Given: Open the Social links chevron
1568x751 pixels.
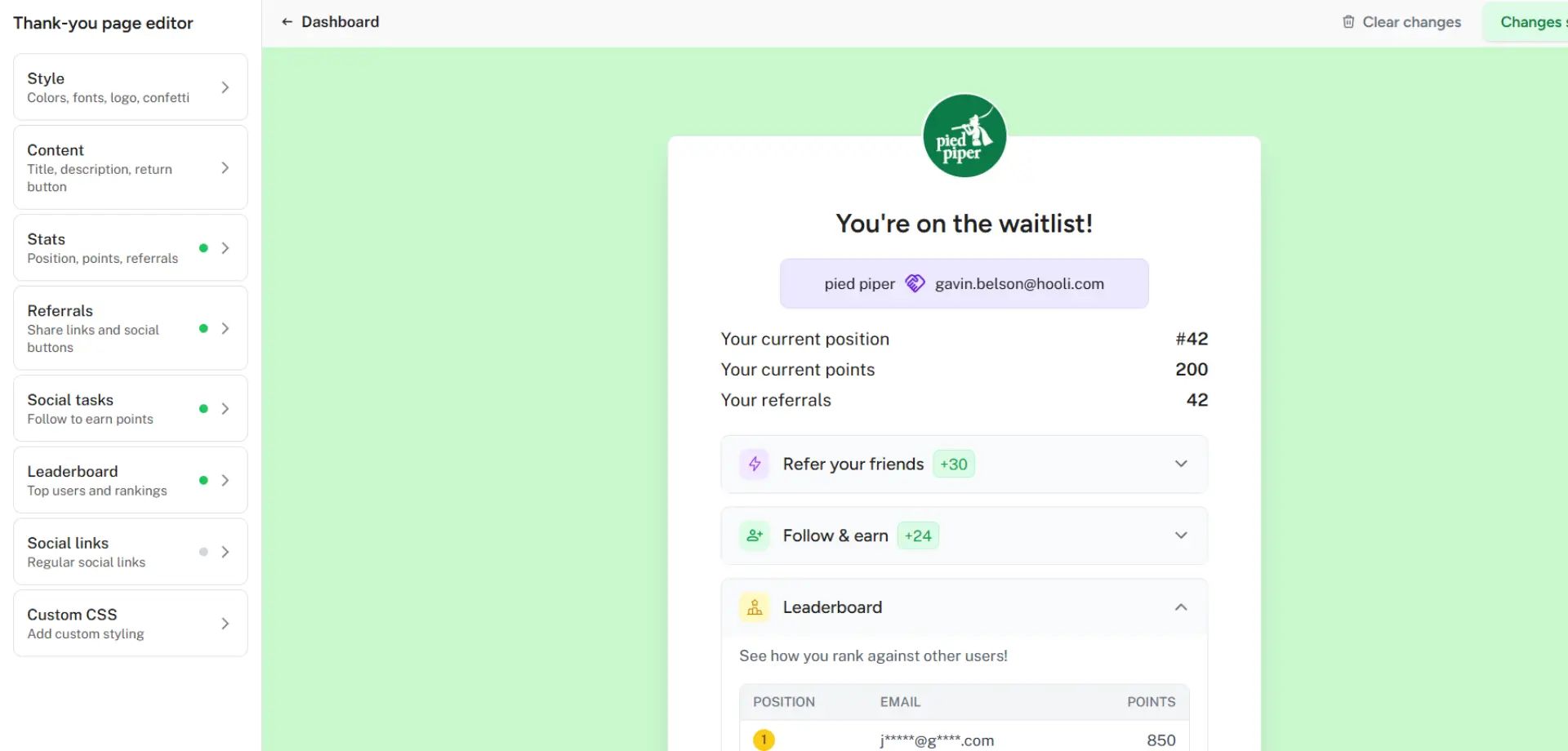Looking at the screenshot, I should pos(225,552).
